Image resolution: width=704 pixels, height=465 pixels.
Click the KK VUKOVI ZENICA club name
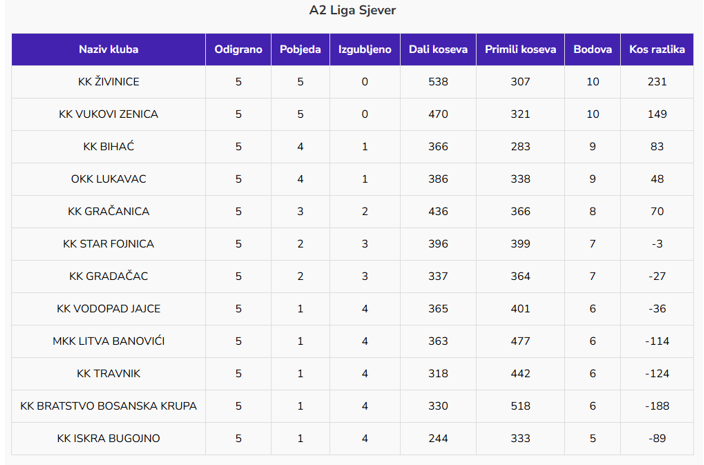click(x=108, y=114)
